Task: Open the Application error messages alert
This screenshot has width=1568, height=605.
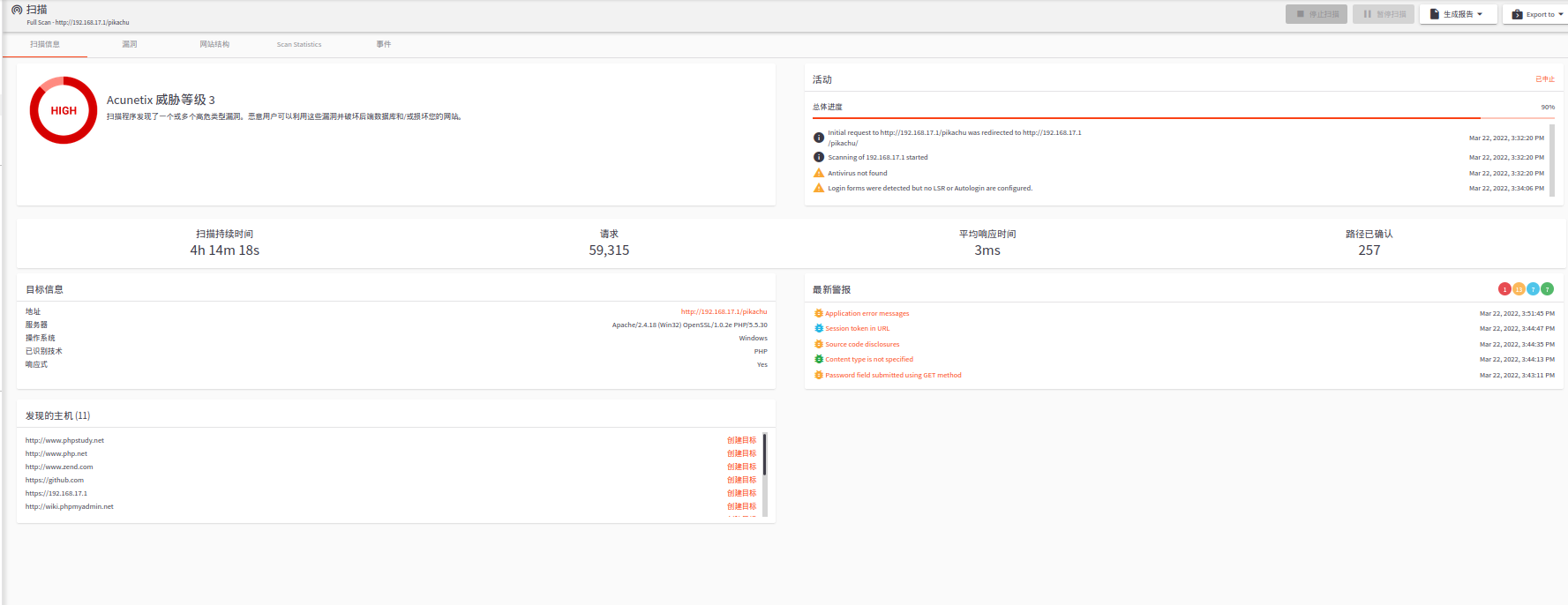Action: [x=867, y=314]
